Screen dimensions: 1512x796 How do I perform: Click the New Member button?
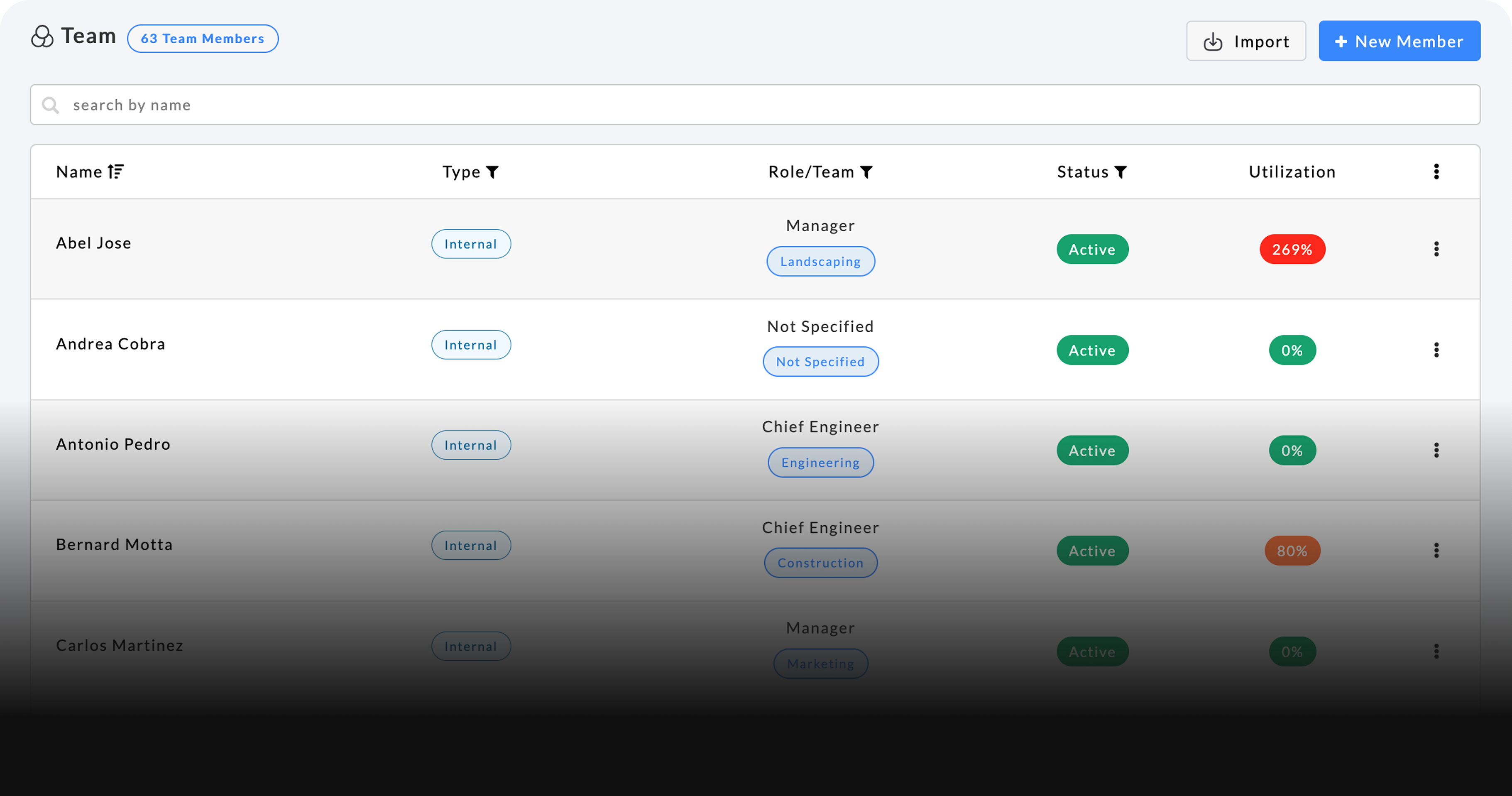1399,41
